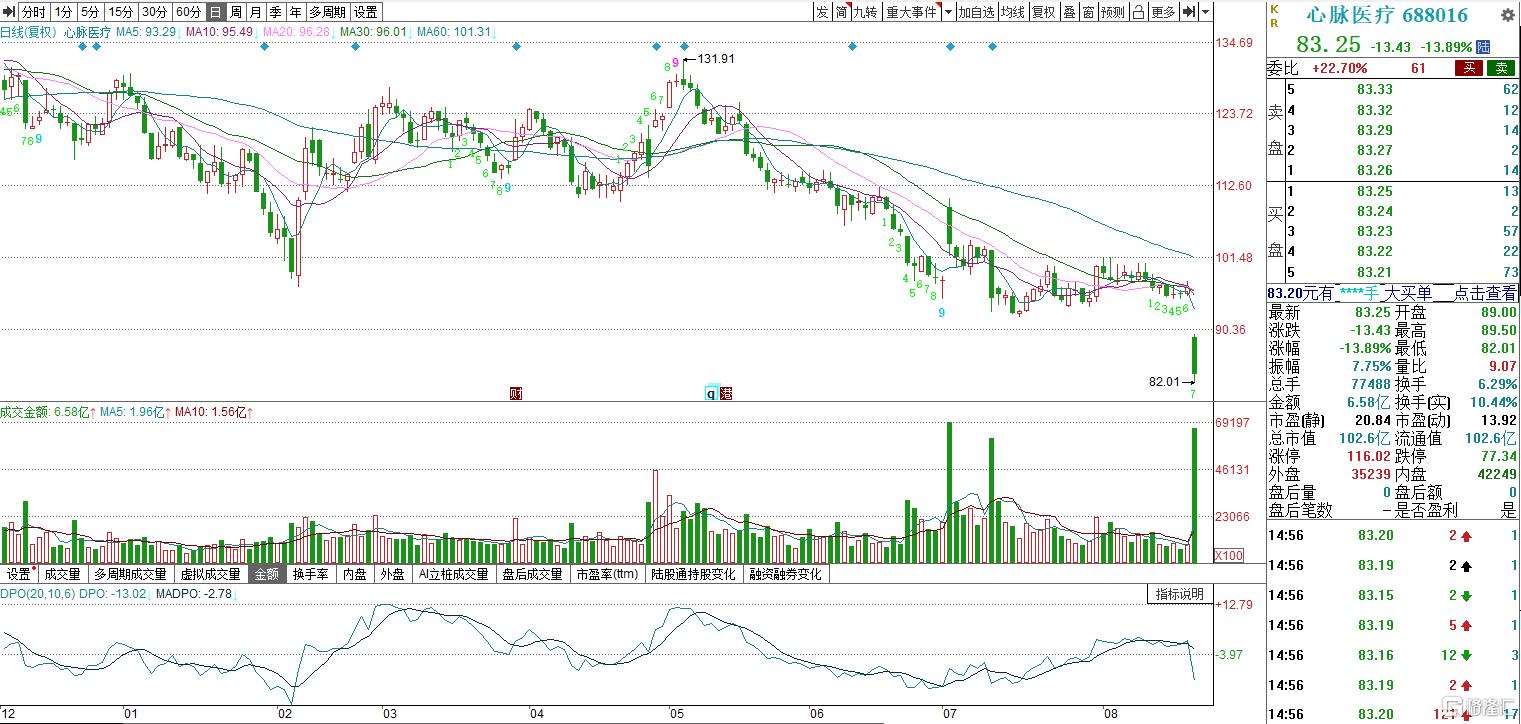
Task: Click the q marker on the chart axis
Action: pos(712,392)
